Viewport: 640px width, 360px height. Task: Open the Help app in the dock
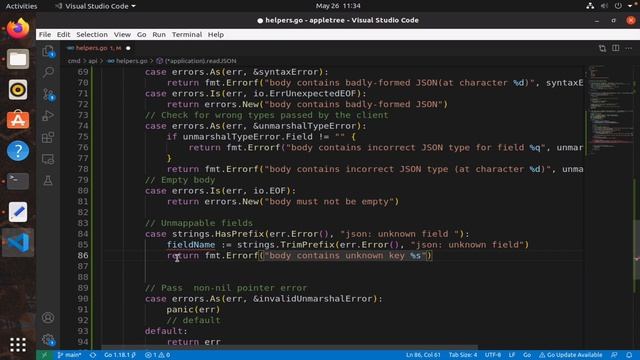click(x=18, y=151)
